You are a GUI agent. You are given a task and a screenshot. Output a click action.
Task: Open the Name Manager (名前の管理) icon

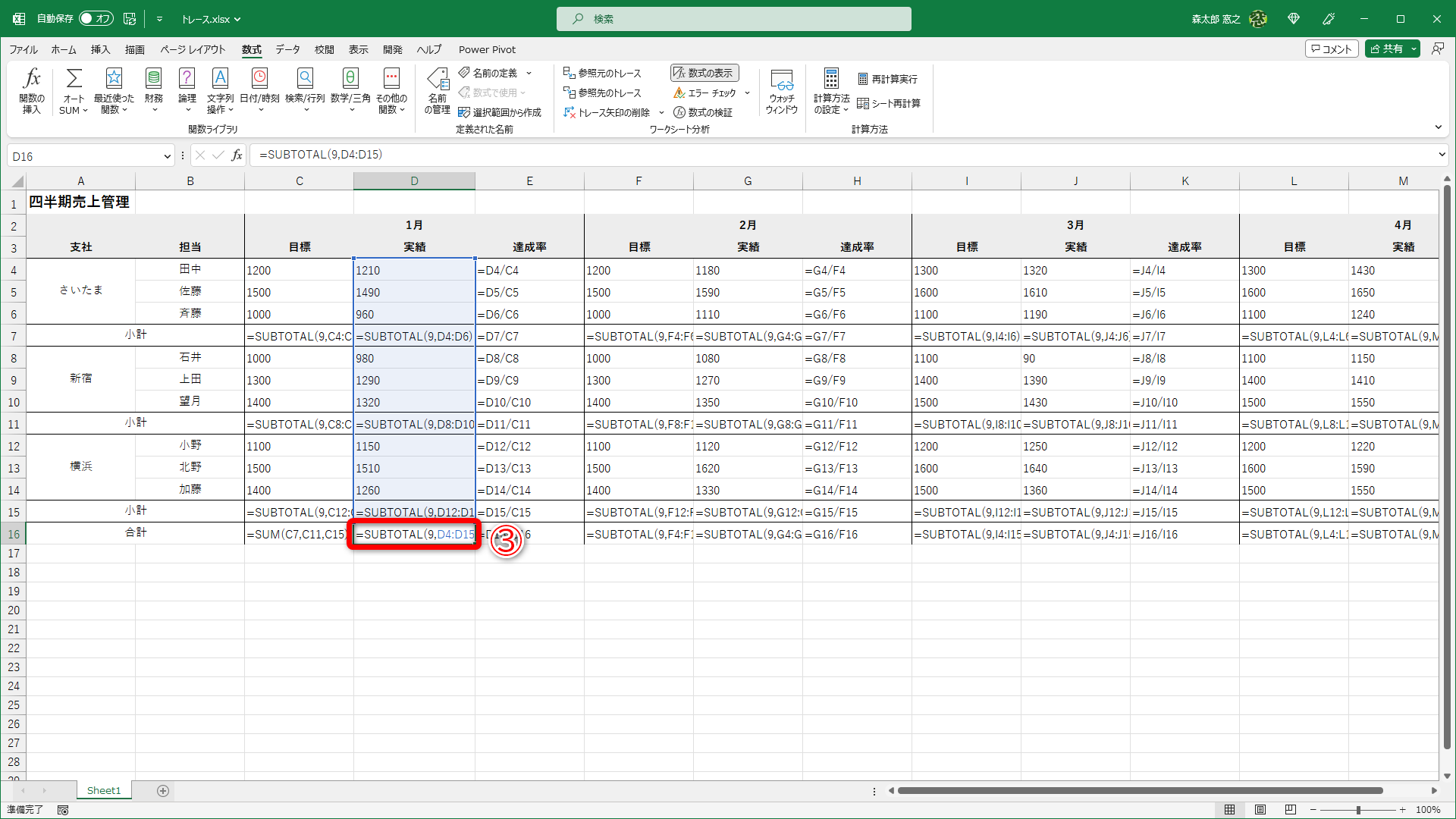pos(438,80)
